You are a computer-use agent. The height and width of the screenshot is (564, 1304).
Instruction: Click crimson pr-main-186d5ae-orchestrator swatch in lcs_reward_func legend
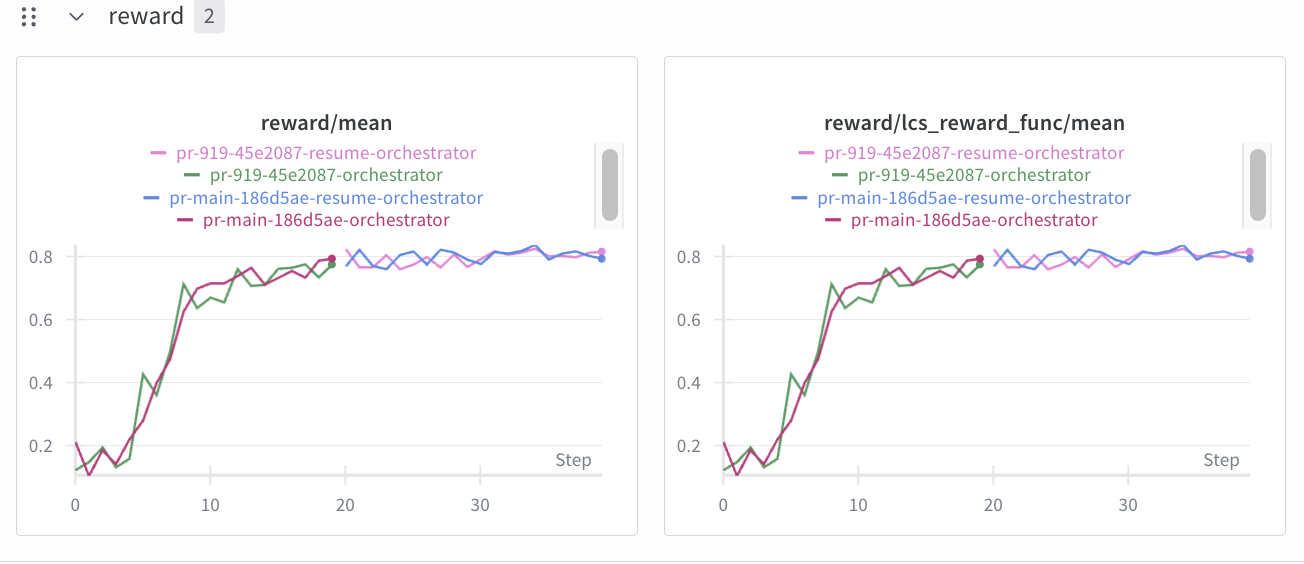pos(833,221)
